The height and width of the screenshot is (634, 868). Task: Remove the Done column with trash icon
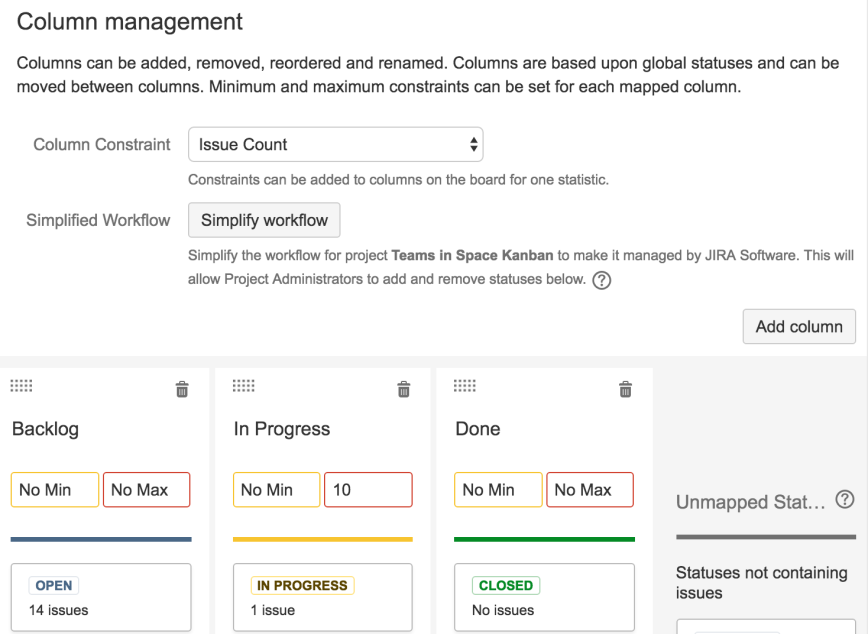[626, 389]
